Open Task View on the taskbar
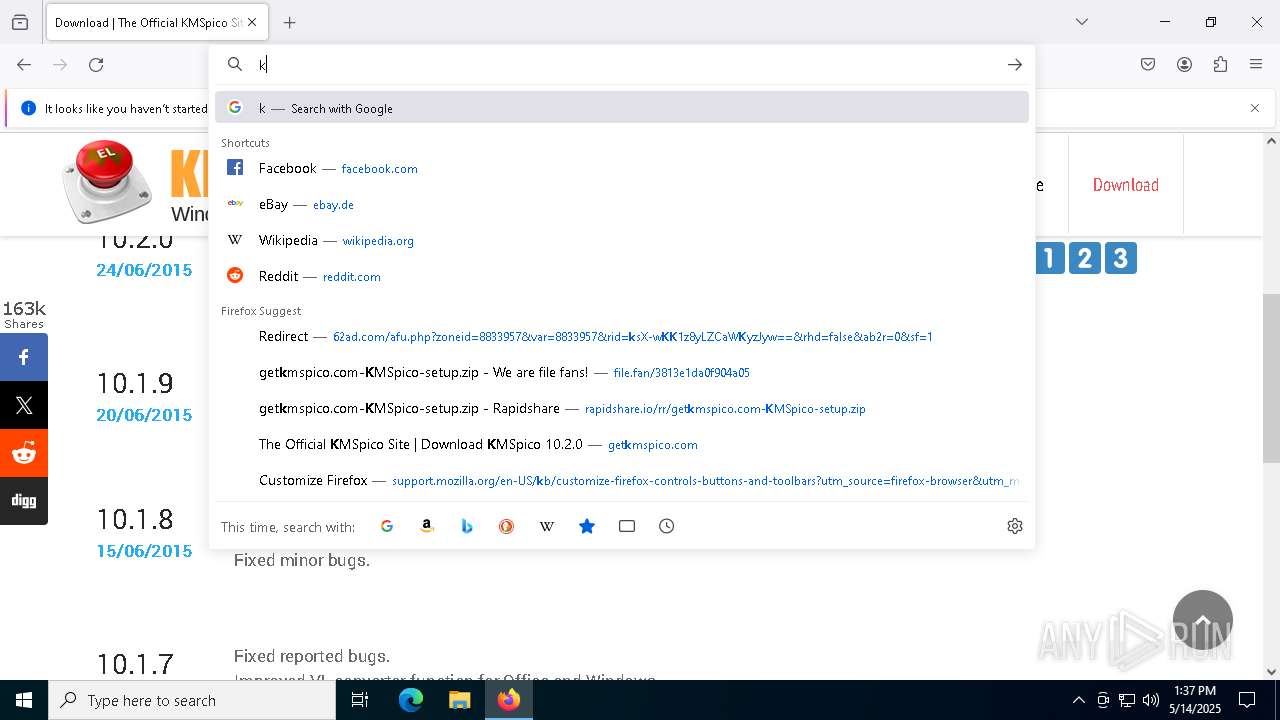Screen dimensions: 1280x720 tap(360, 700)
